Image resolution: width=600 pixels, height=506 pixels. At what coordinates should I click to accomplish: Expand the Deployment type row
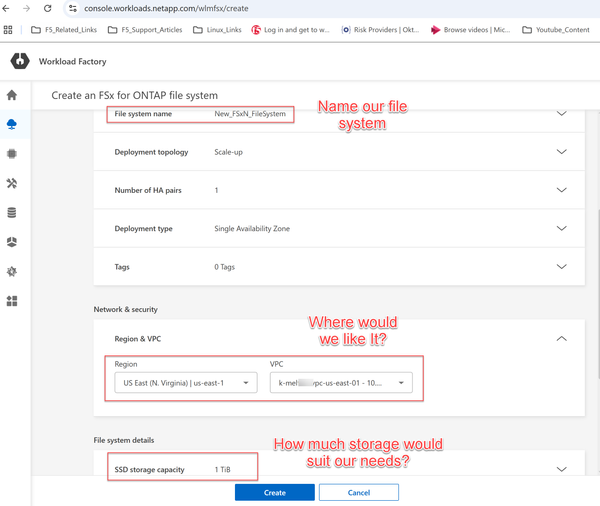coord(561,229)
